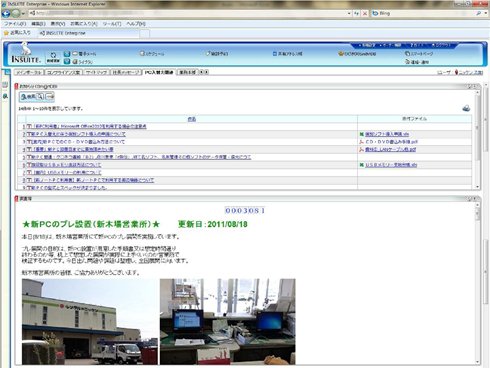This screenshot has width=490, height=368.
Task: Open the recent pages dropdown next to Forward
Action: point(23,14)
